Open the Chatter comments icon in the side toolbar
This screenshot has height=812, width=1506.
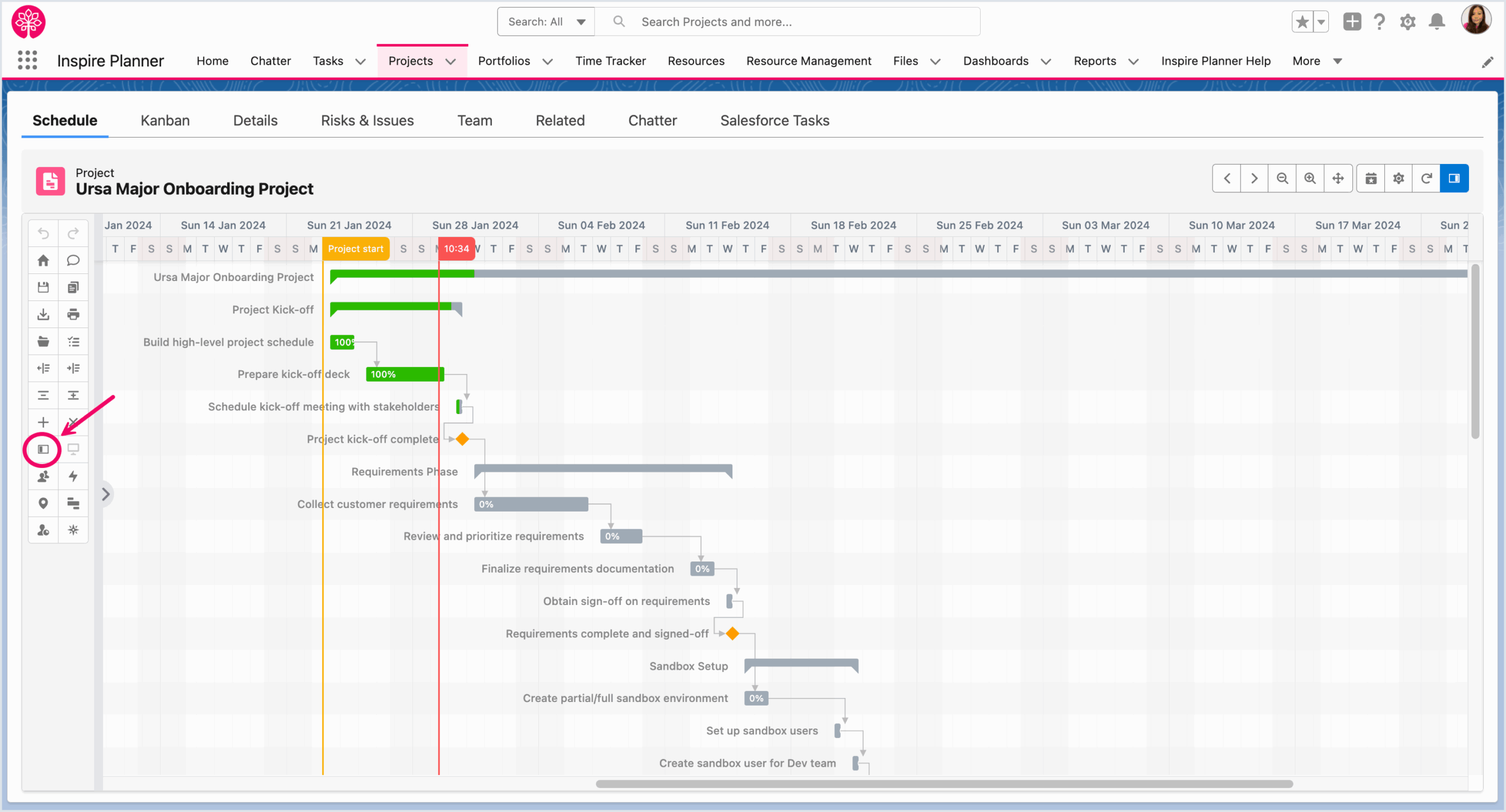73,260
